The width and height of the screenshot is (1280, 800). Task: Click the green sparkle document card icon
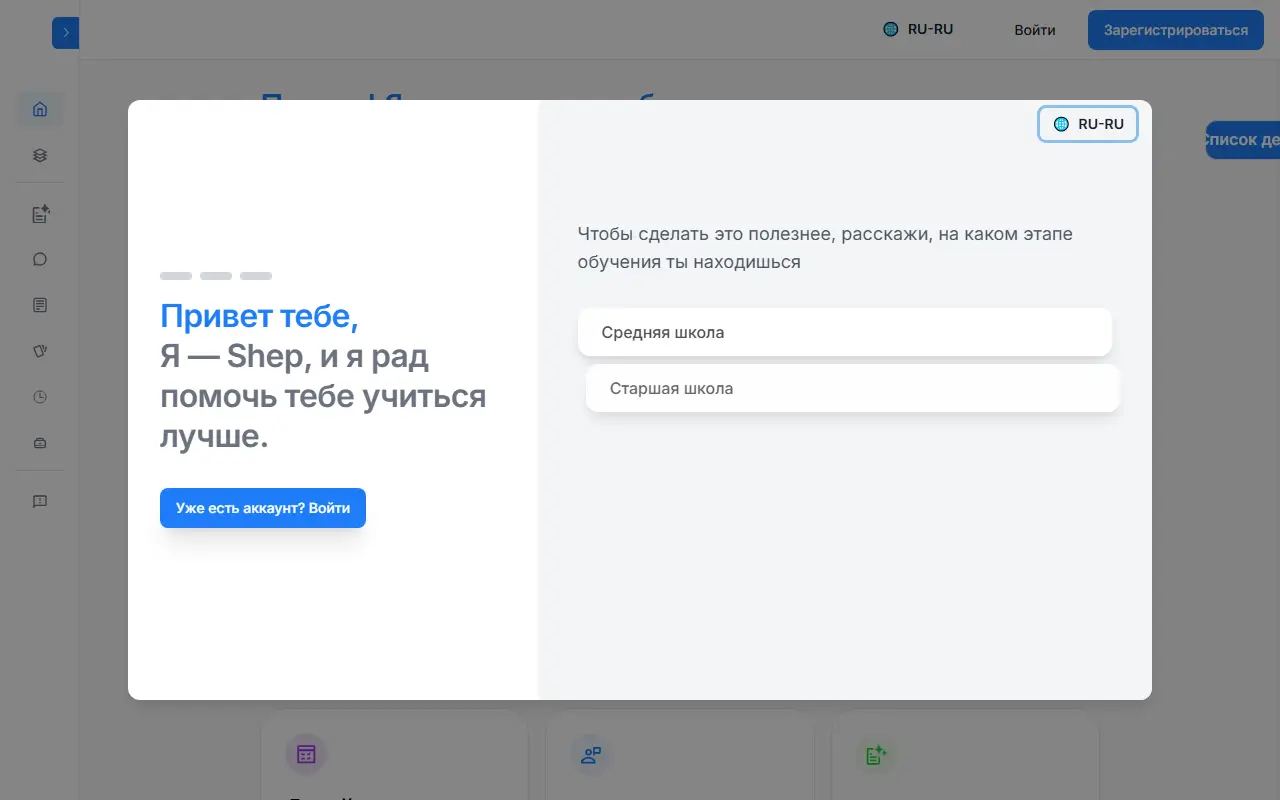click(876, 755)
